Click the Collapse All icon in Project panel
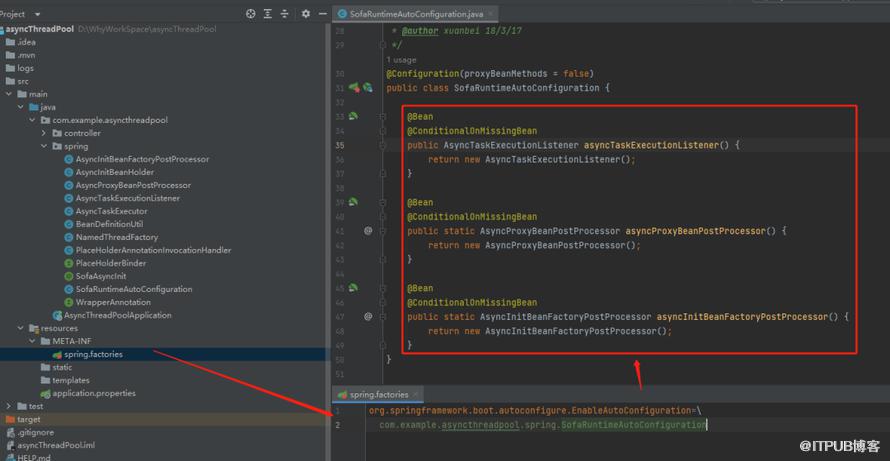Image resolution: width=890 pixels, height=461 pixels. tap(285, 14)
